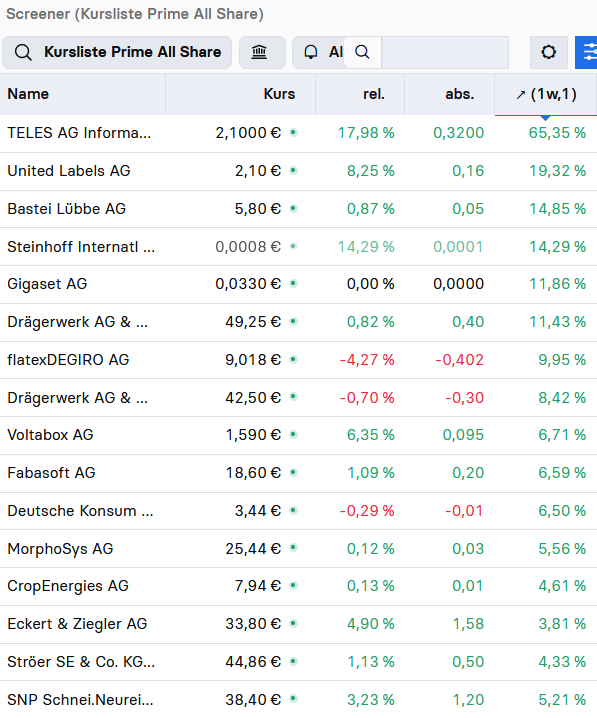The height and width of the screenshot is (718, 597).
Task: Open the Kursliste Prime All Share selector
Action: (x=117, y=52)
